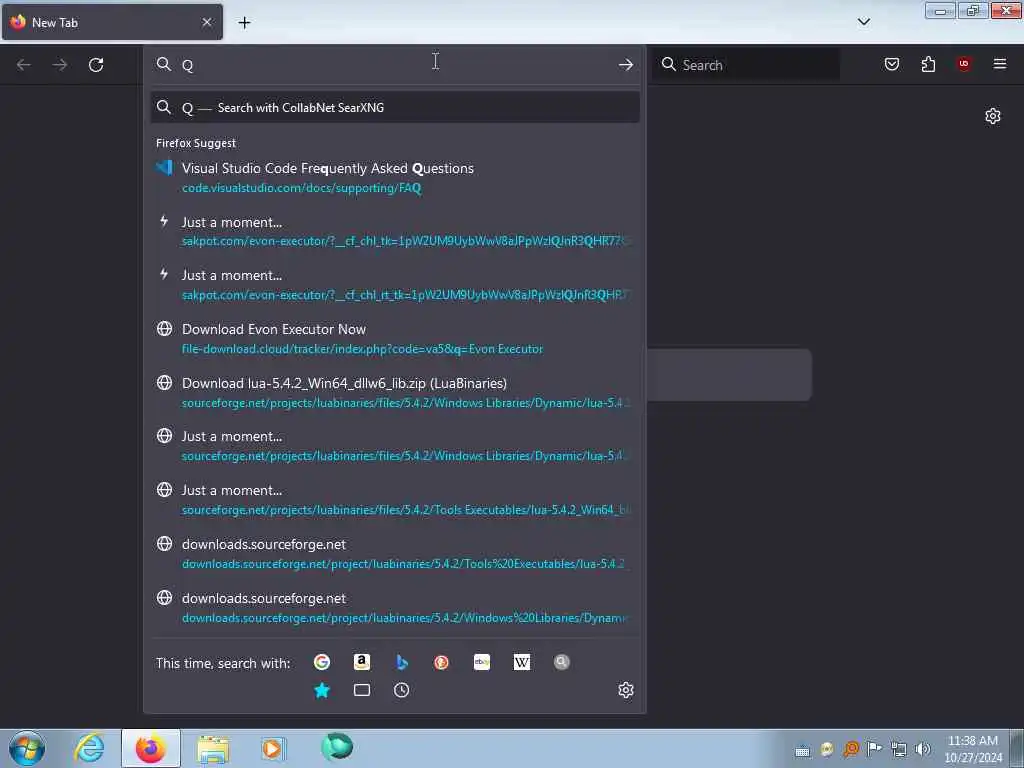Search this time with Amazon

coord(362,662)
